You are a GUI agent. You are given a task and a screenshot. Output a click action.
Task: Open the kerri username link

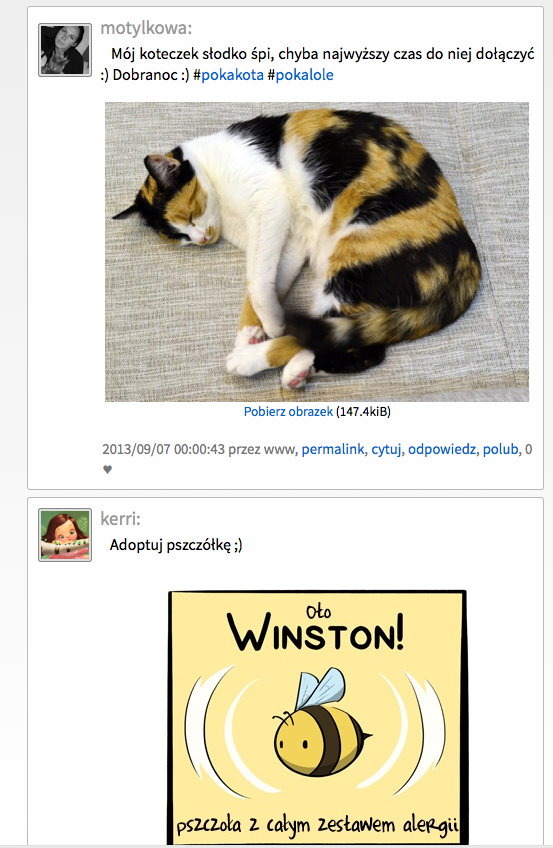[x=120, y=519]
